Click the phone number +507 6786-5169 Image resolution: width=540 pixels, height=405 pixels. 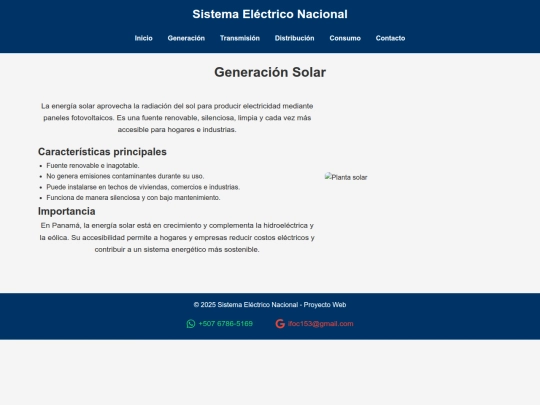pos(226,324)
